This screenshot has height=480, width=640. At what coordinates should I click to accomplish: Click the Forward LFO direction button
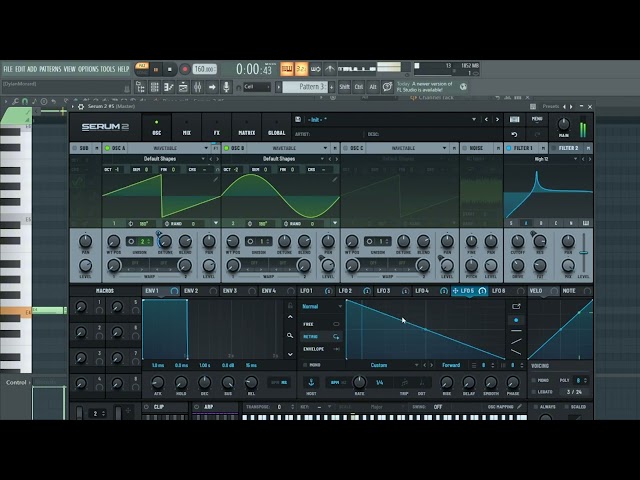pyautogui.click(x=451, y=365)
